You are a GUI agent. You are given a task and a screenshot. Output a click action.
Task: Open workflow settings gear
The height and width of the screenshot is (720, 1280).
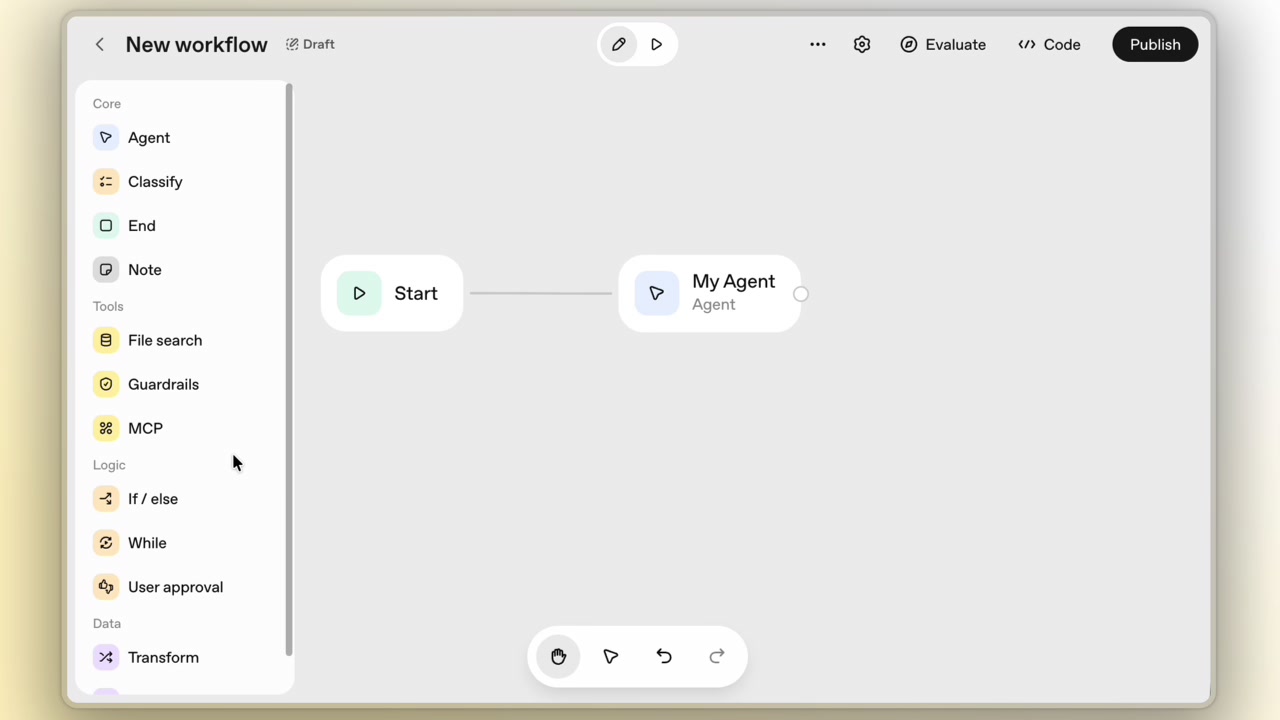tap(861, 44)
